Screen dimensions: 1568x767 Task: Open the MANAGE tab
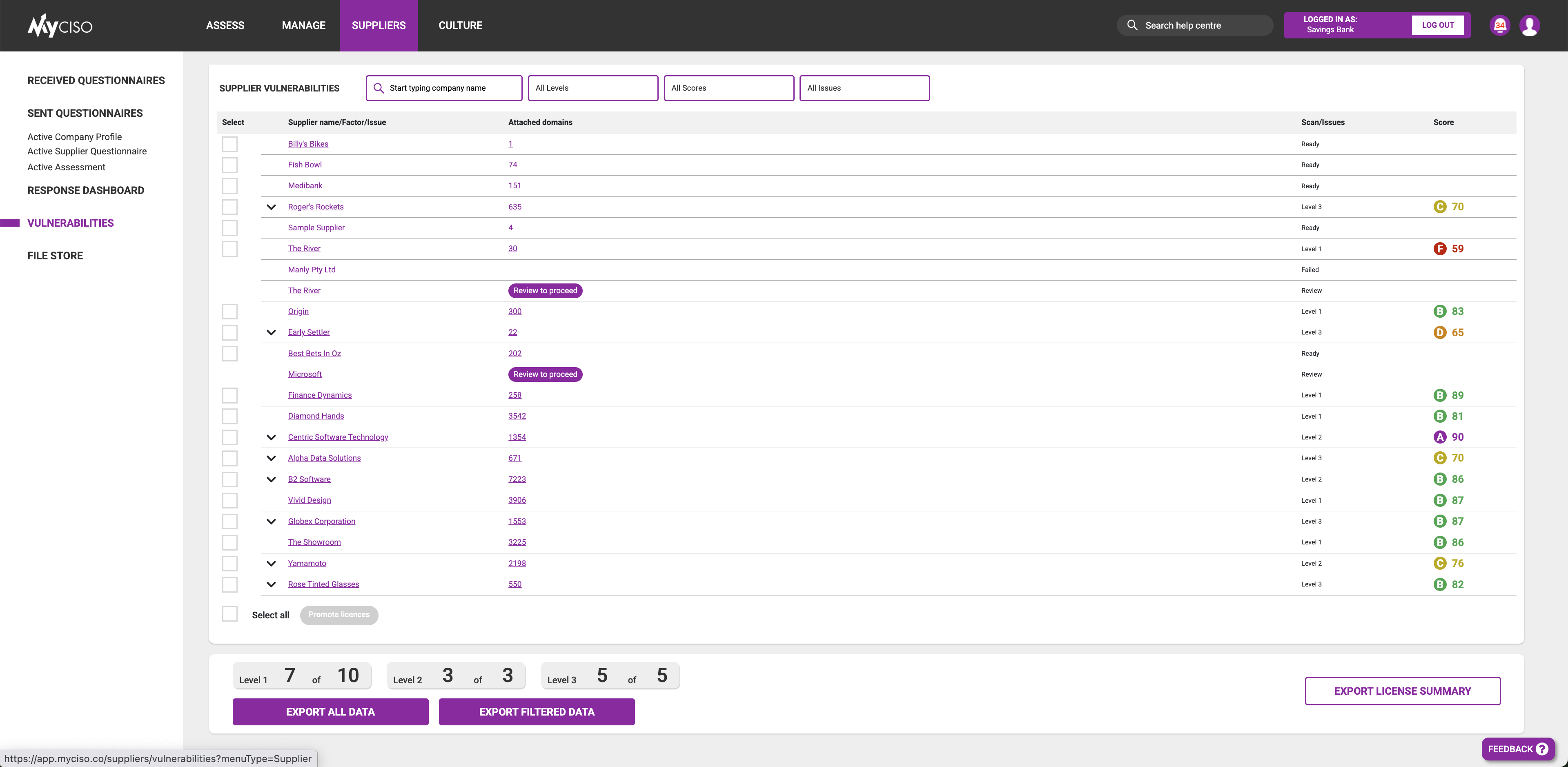pos(304,26)
